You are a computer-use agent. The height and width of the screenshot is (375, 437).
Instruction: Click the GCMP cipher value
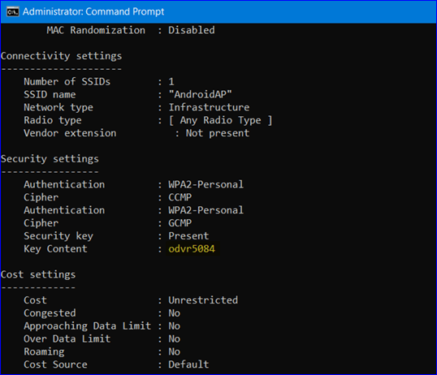[180, 223]
